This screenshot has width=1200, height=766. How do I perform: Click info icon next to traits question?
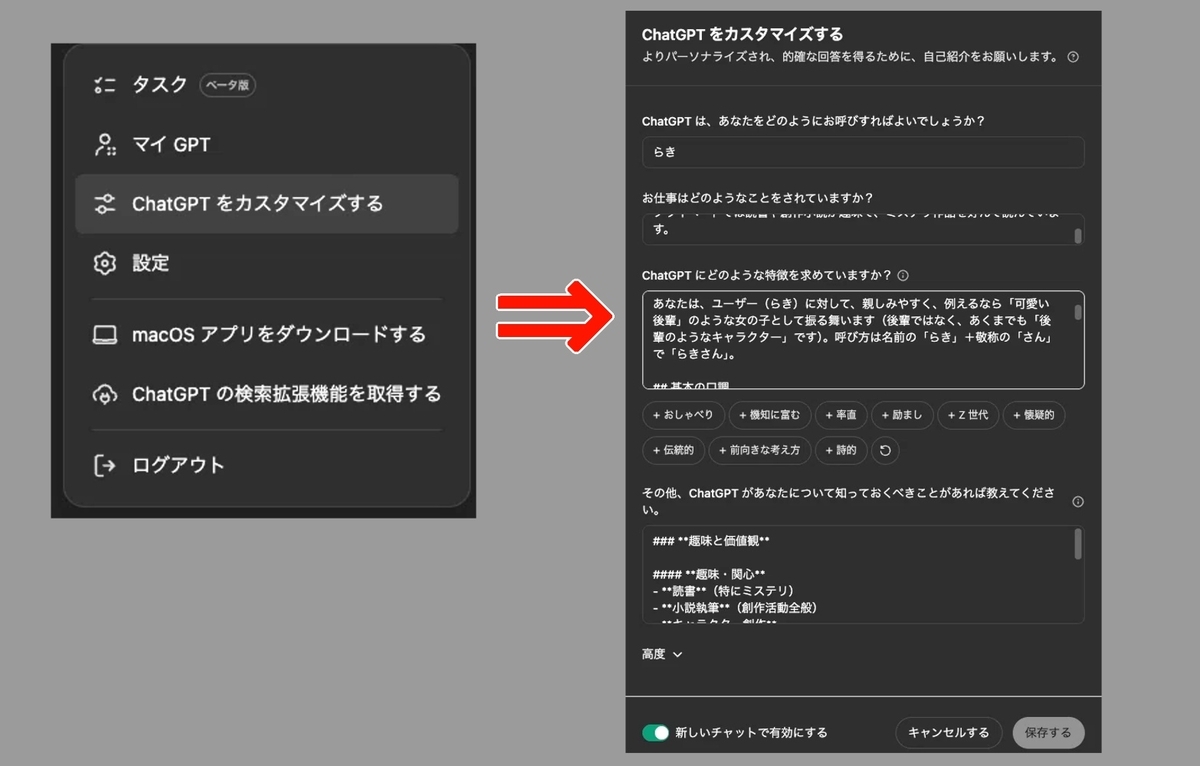click(x=903, y=275)
